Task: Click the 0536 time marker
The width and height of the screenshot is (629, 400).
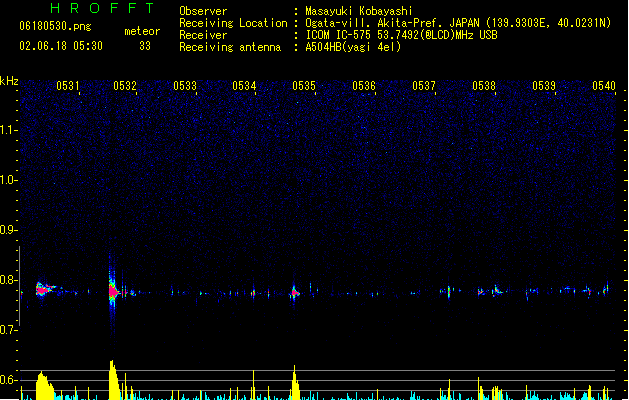Action: 364,86
